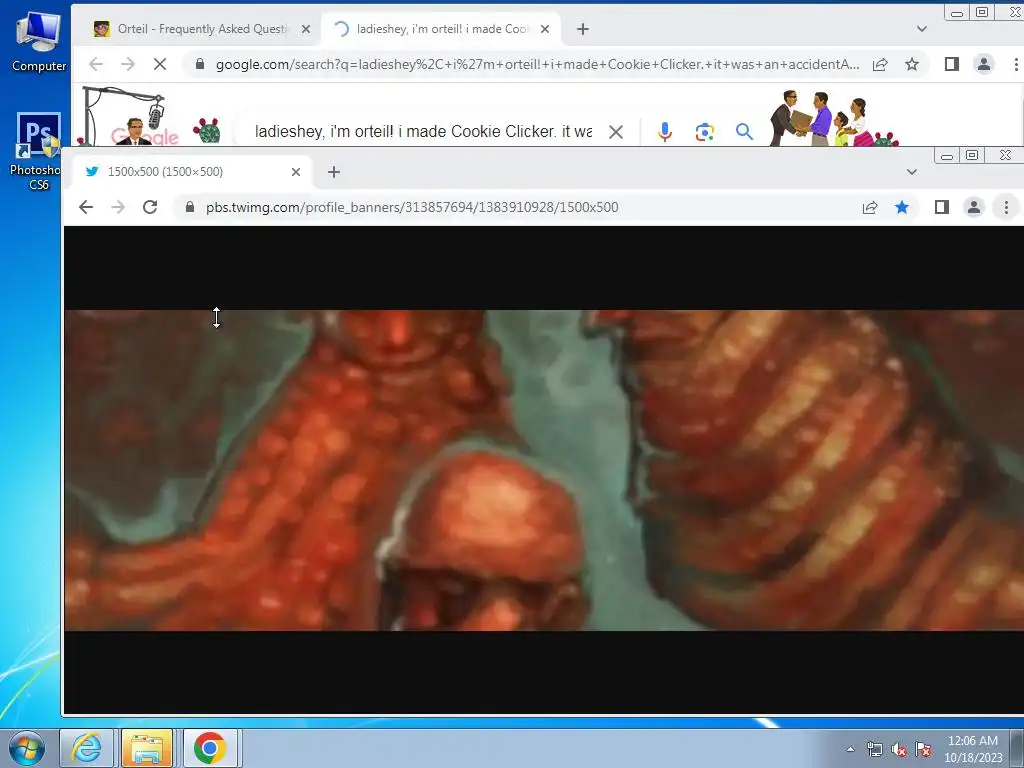Screen dimensions: 1024x768
Task: Open the muted volume tray icon
Action: tap(899, 749)
